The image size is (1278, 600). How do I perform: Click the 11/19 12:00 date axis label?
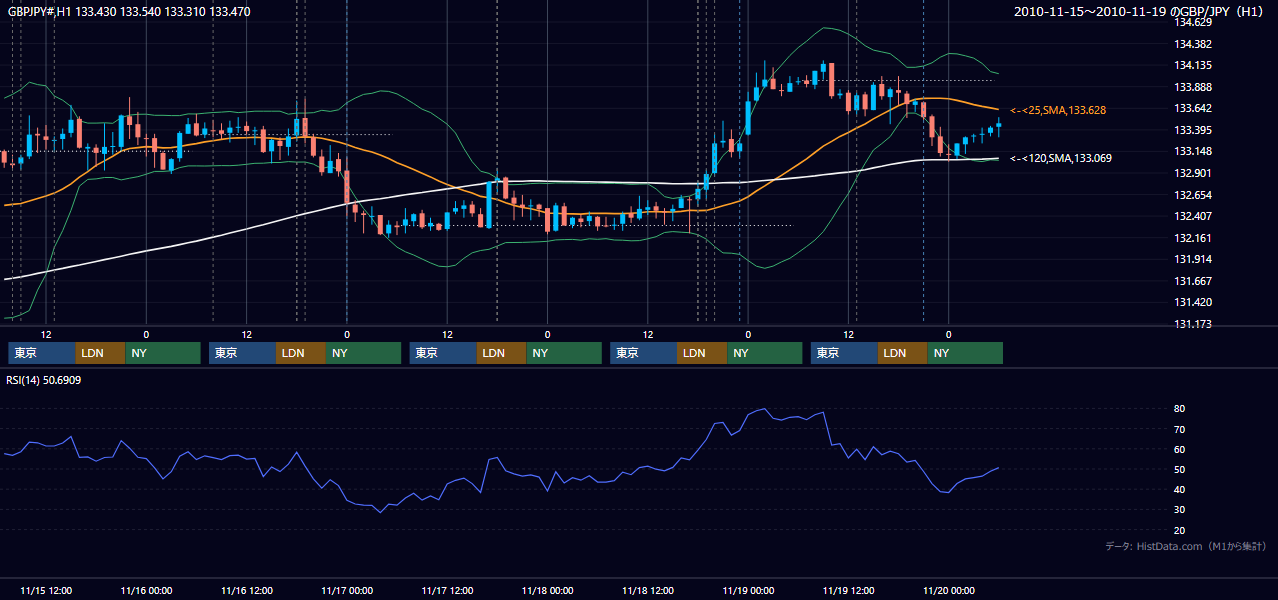click(x=849, y=590)
